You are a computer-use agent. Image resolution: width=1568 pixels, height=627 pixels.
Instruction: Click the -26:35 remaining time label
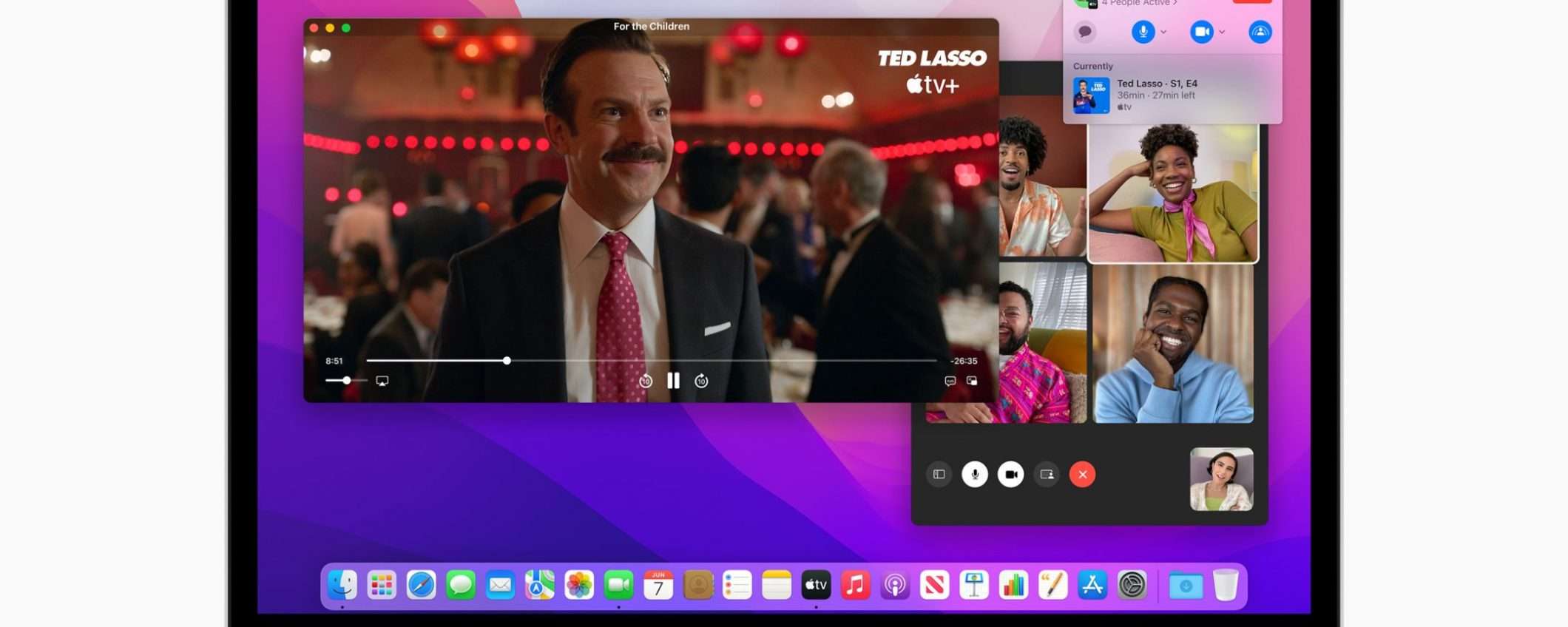964,361
